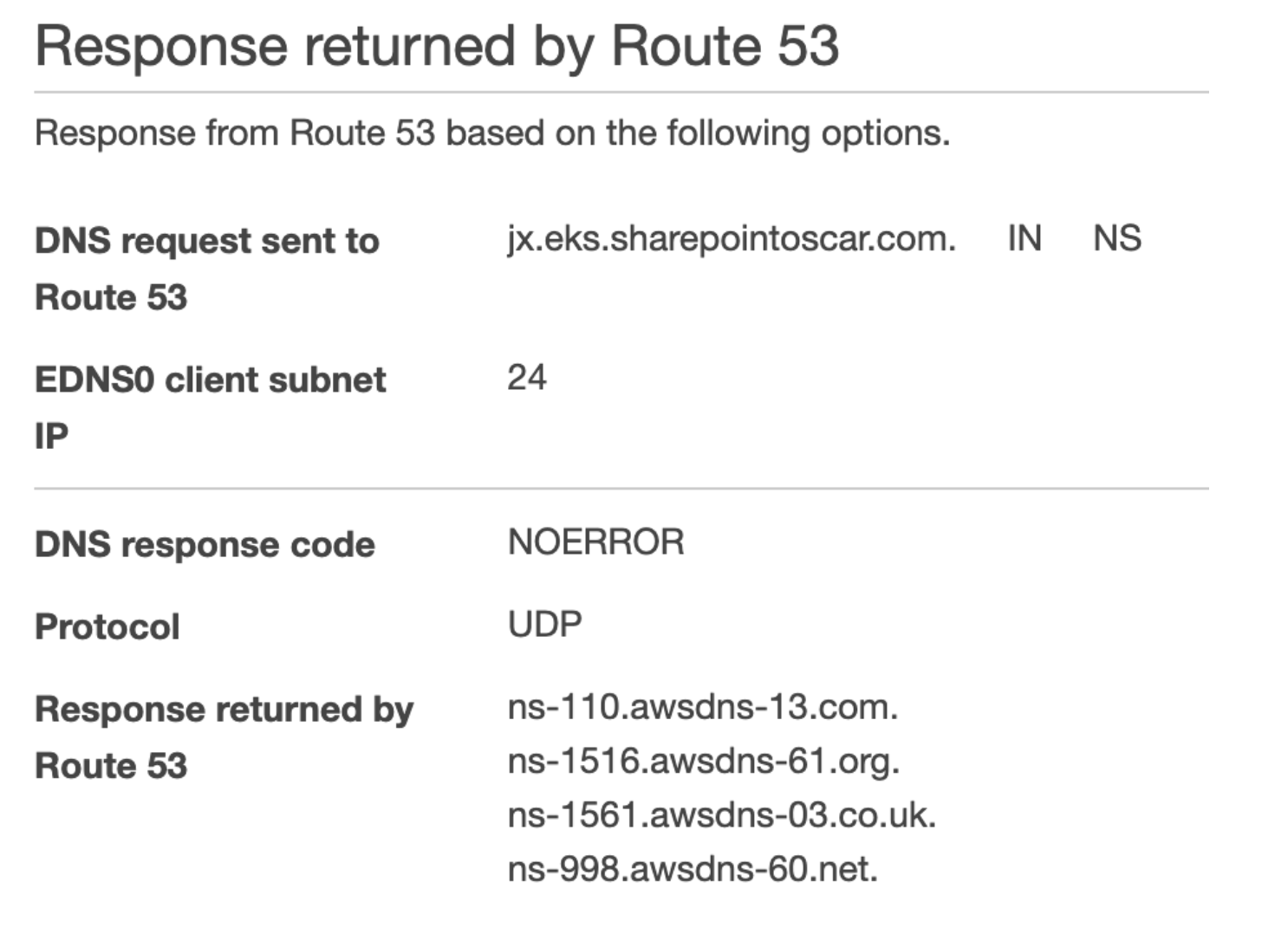Select ns-1561.awsdns-03.co.uk. name server

[722, 815]
